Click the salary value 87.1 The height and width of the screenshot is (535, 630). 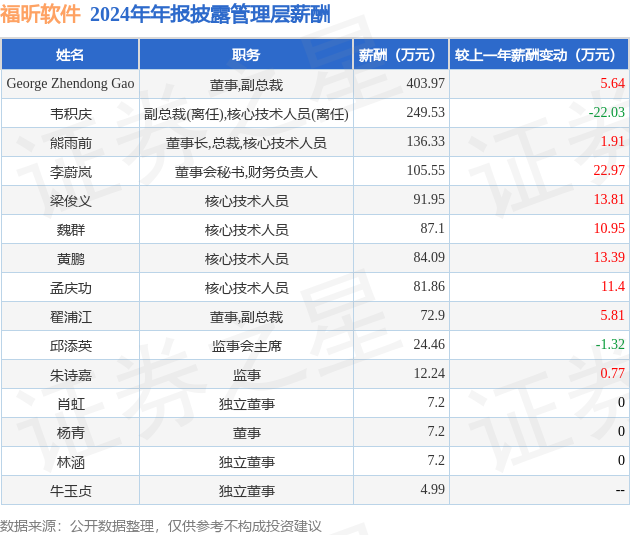click(x=432, y=228)
